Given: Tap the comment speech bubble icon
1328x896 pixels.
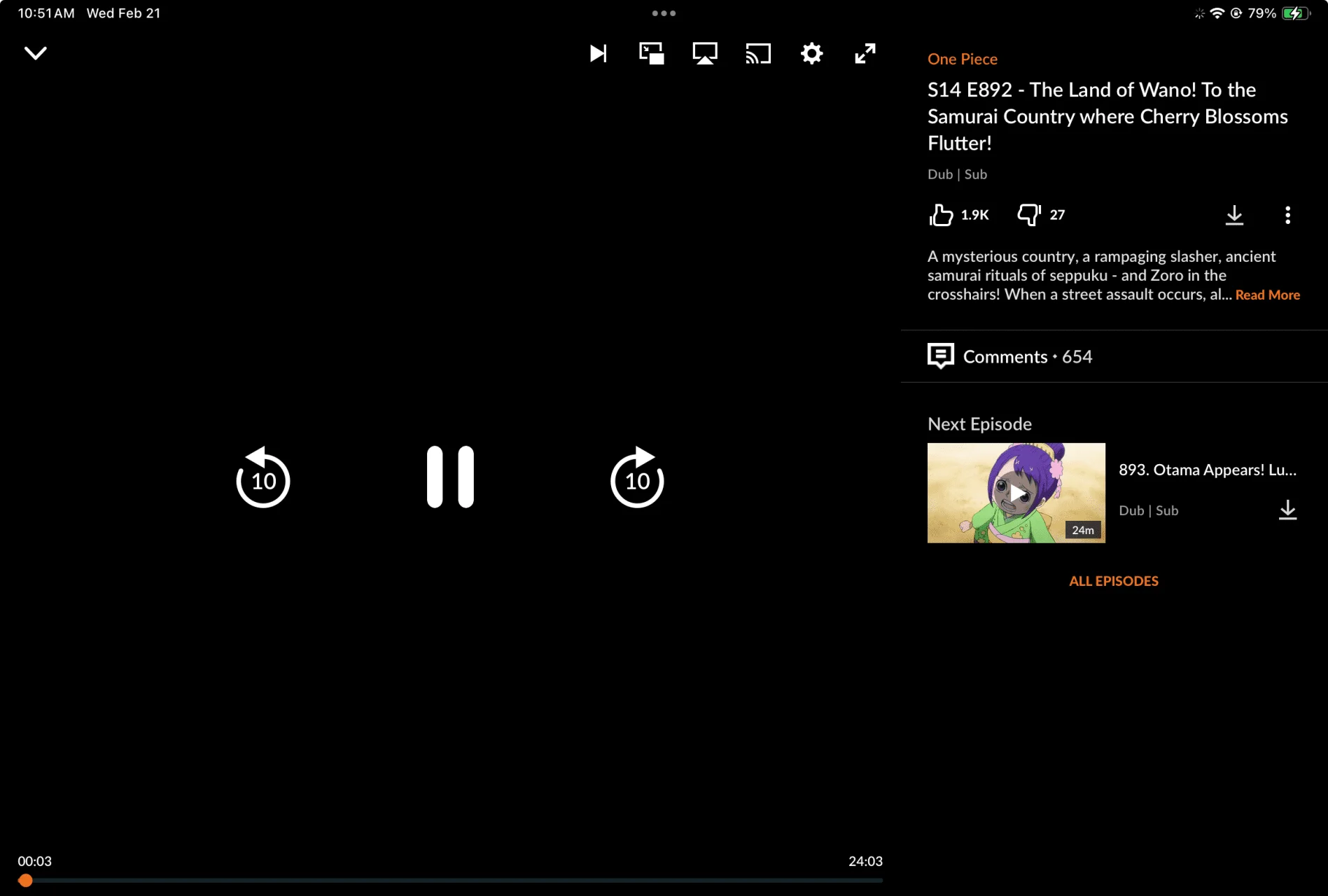Looking at the screenshot, I should point(940,356).
